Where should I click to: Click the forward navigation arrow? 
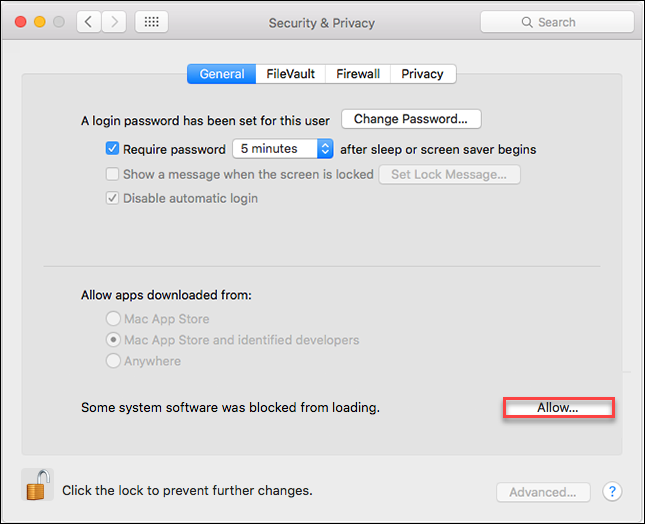(x=114, y=22)
